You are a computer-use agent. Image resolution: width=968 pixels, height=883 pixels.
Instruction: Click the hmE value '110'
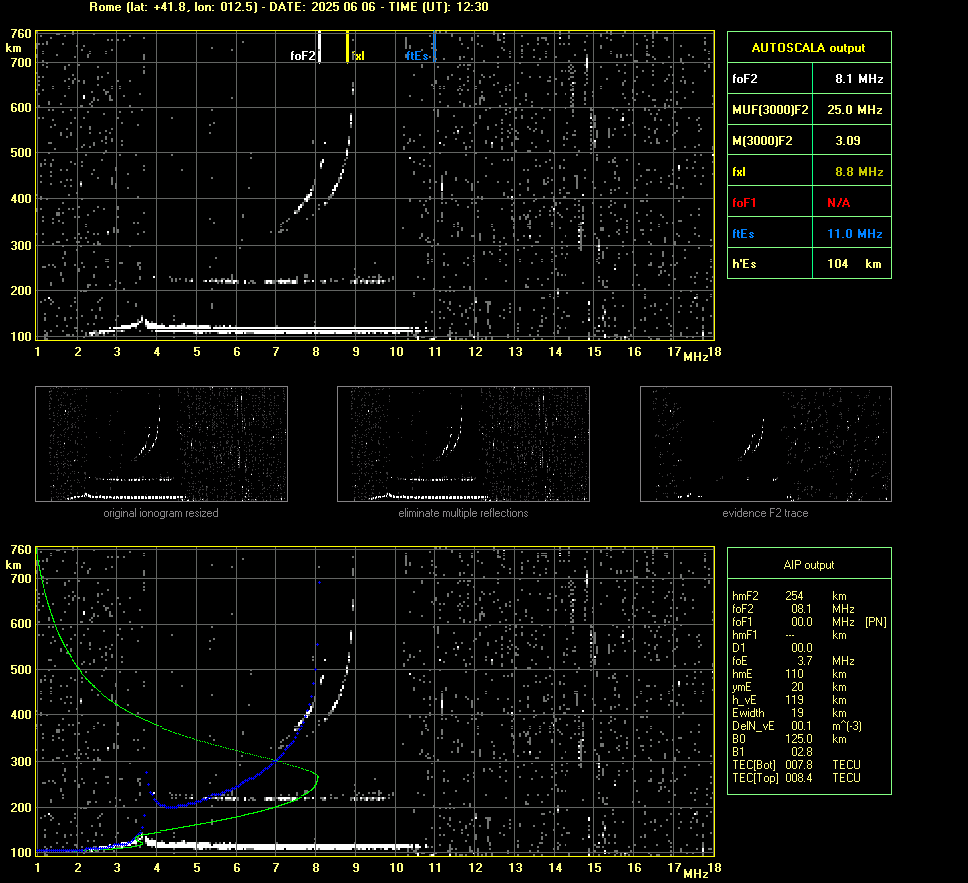[x=794, y=674]
